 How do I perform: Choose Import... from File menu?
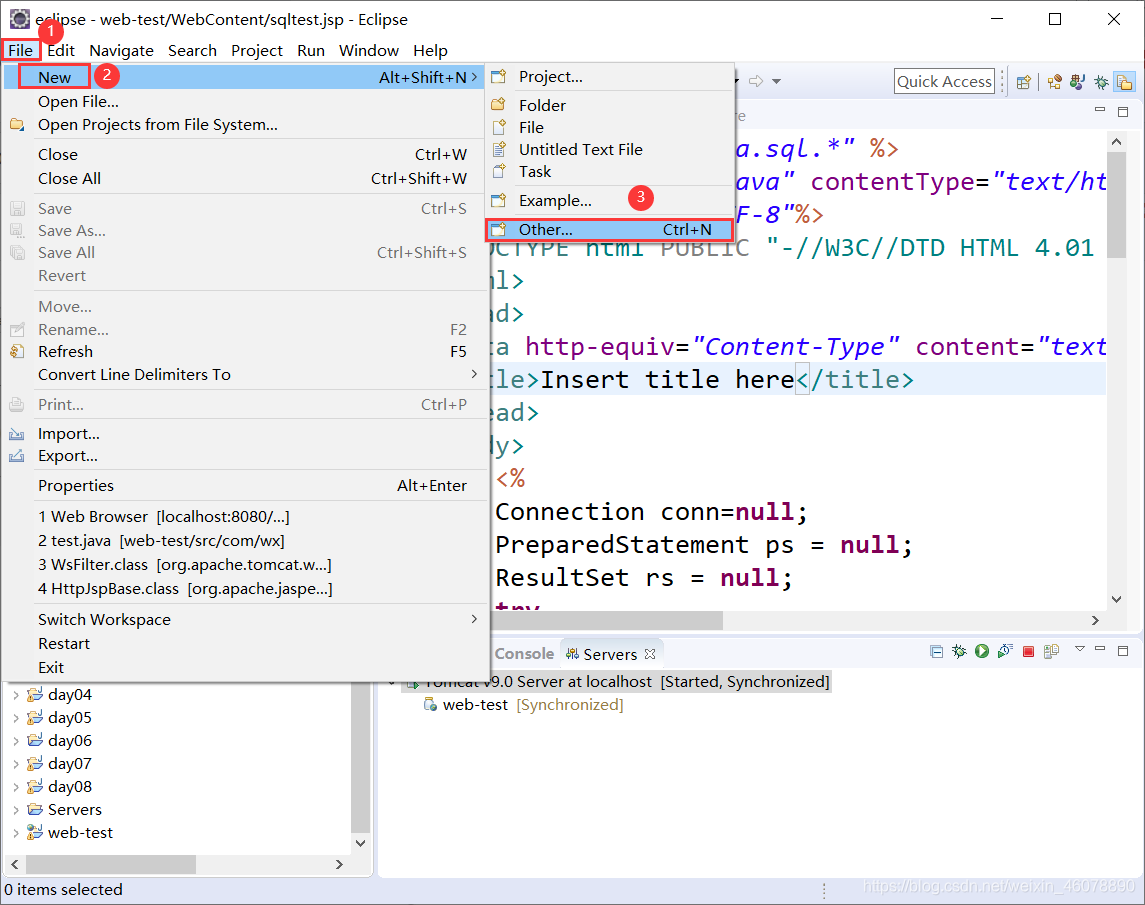pyautogui.click(x=245, y=433)
